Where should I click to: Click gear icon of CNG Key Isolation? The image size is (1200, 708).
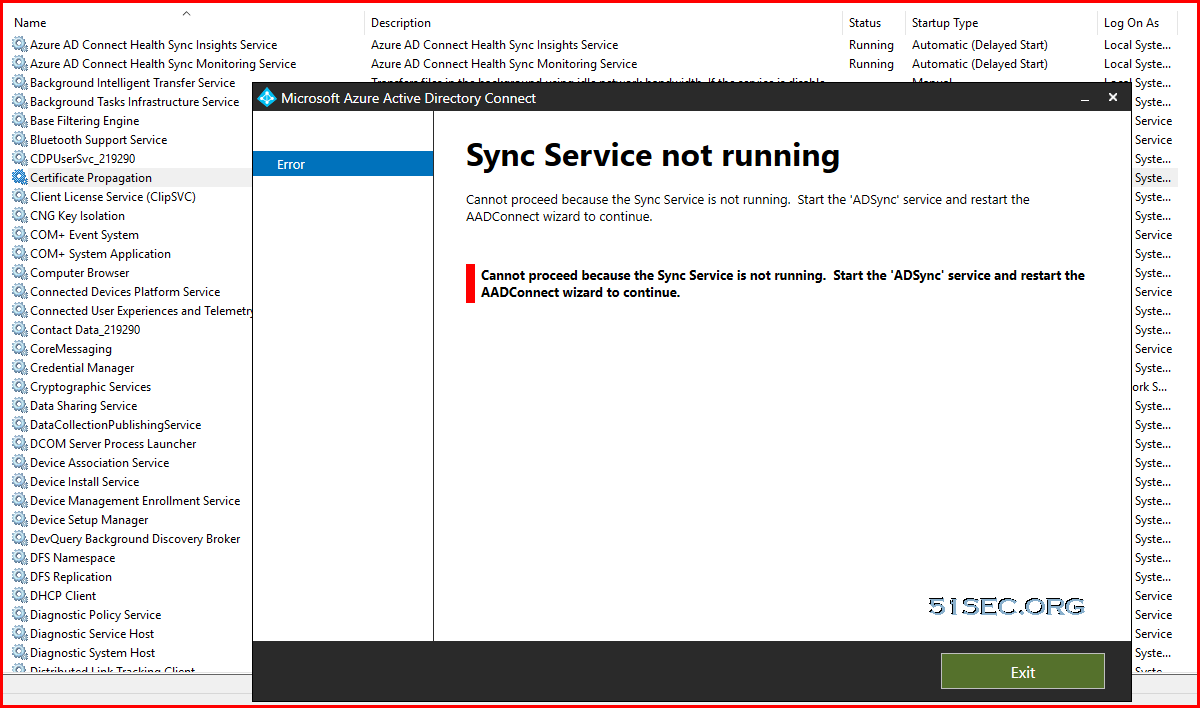[x=20, y=216]
